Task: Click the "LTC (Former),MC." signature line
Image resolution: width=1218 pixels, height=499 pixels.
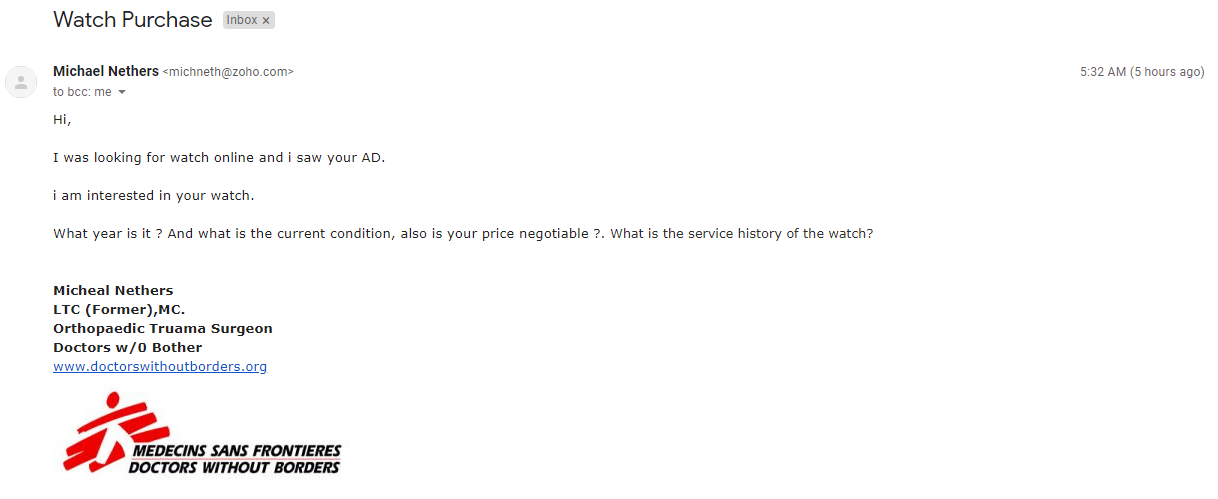Action: 119,309
